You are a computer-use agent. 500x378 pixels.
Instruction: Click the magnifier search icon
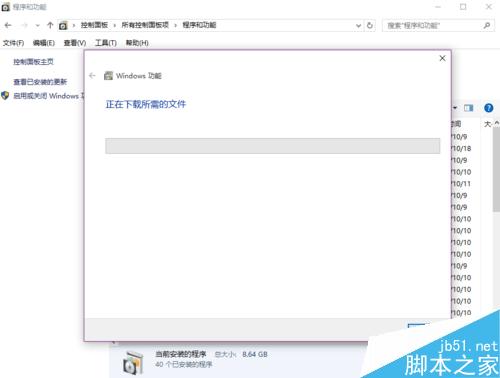(x=487, y=25)
